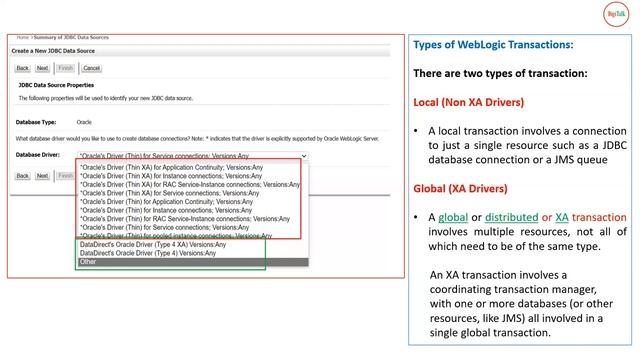Click the round logo in the corner
This screenshot has width=640, height=360.
(616, 14)
